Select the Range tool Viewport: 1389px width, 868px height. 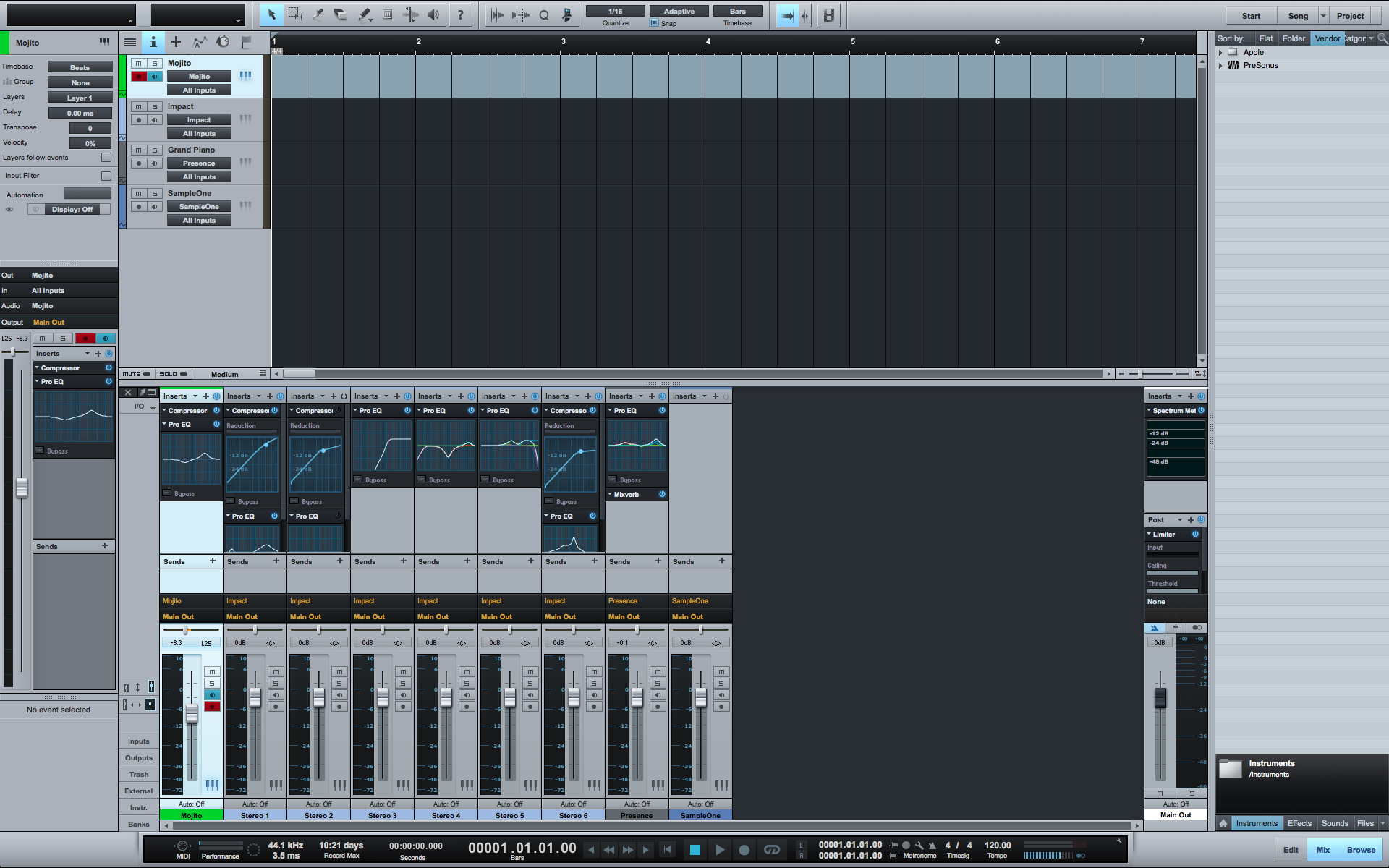(294, 14)
